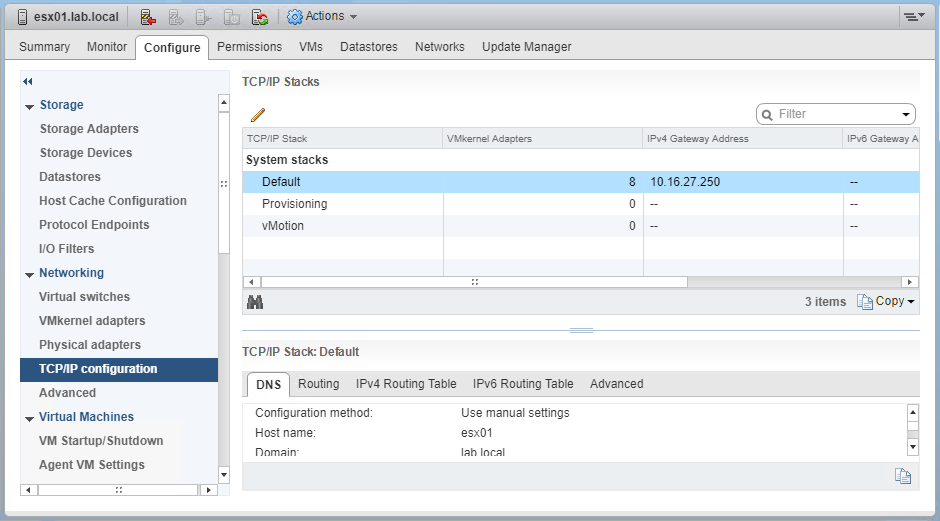
Task: Click the reboot host icon with green arrows
Action: click(x=259, y=17)
